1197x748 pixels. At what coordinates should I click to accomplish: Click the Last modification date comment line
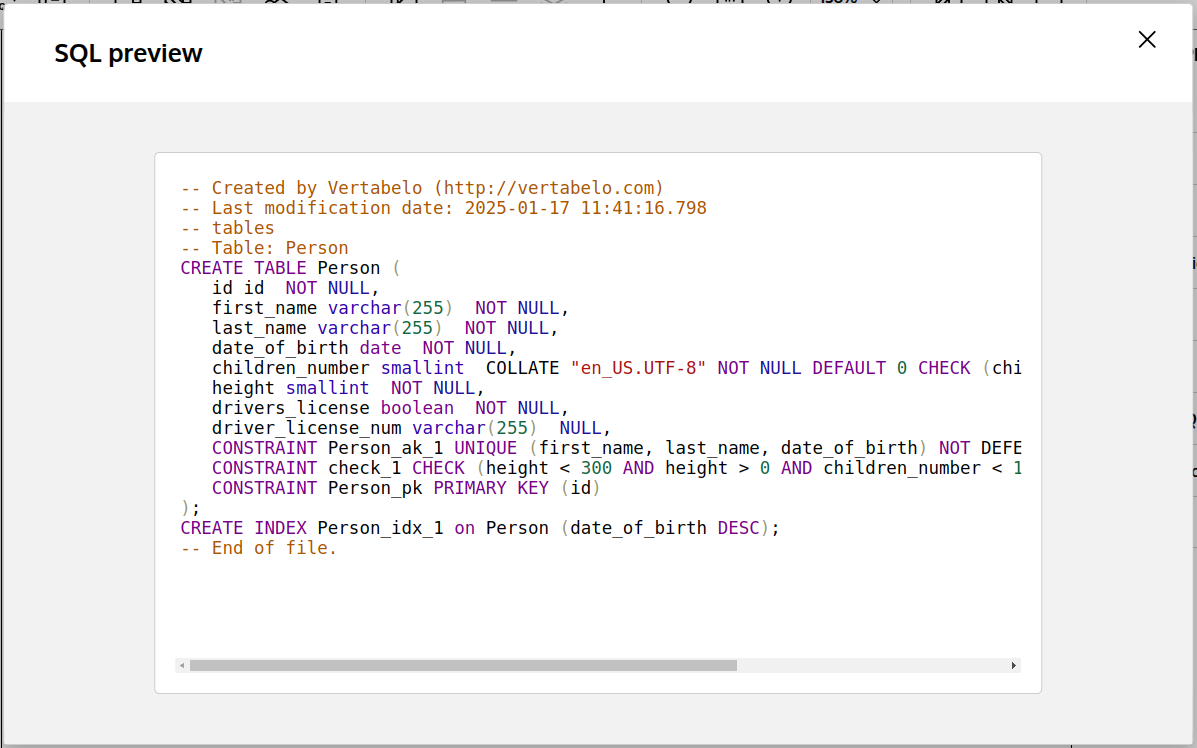pos(443,208)
